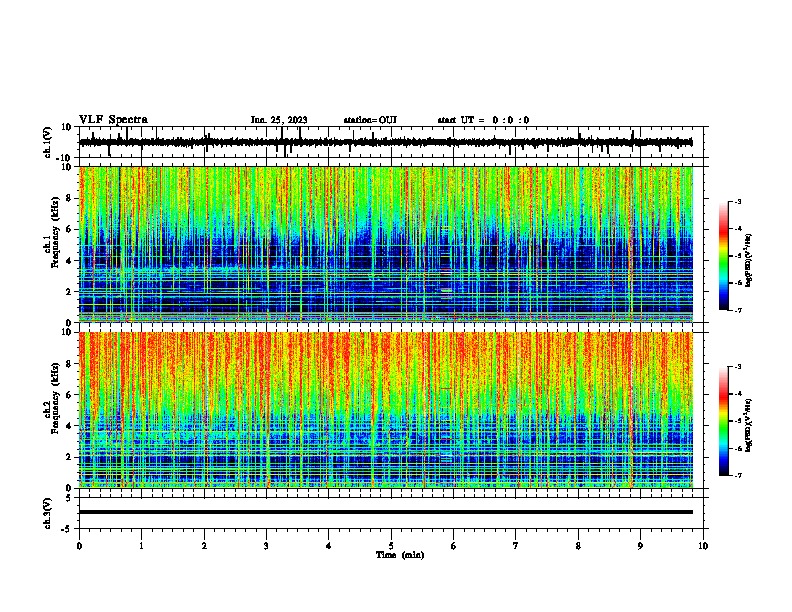The height and width of the screenshot is (612, 792).
Task: Click the "Time (min)" axis title
Action: tap(400, 555)
